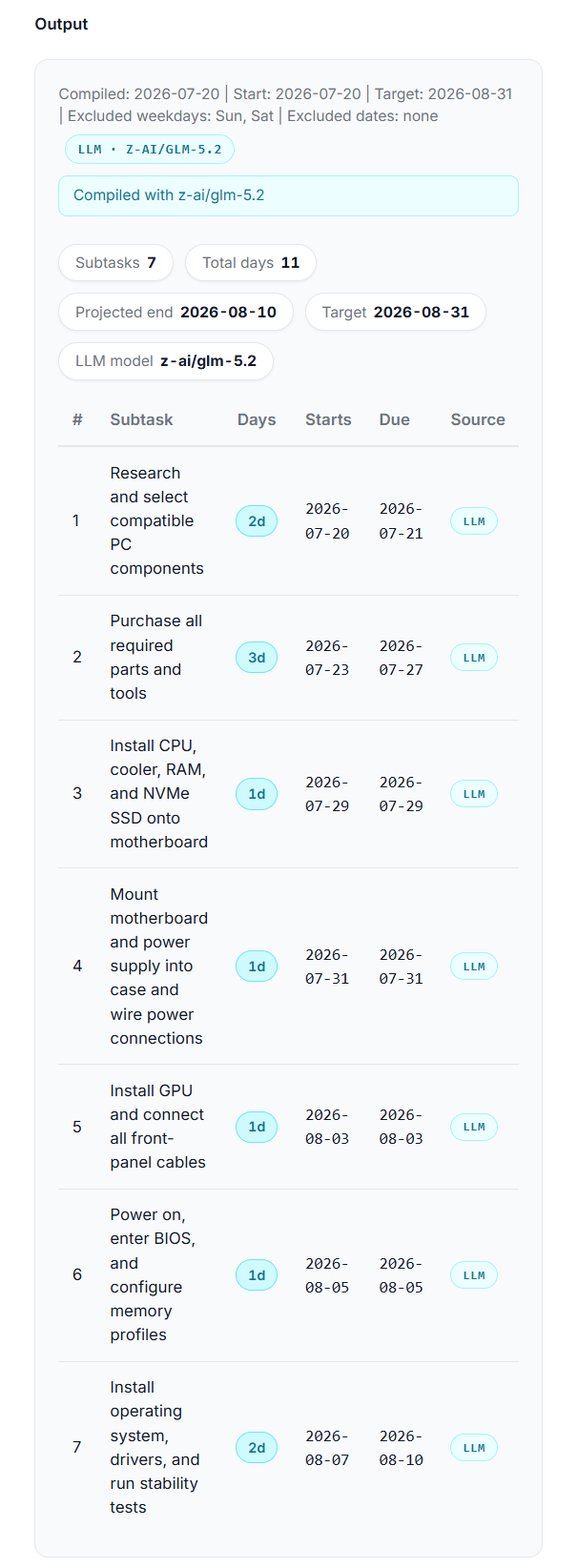Click the Subtasks 7 pill

pyautogui.click(x=116, y=263)
